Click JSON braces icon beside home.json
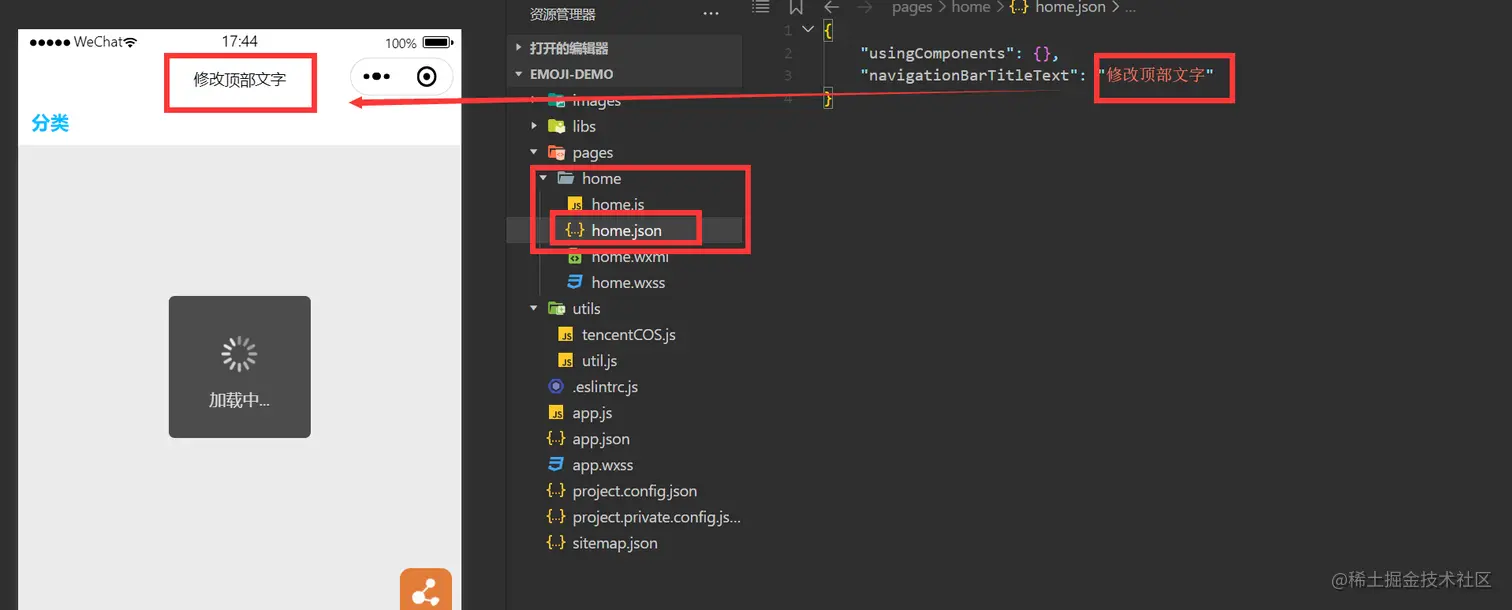The height and width of the screenshot is (610, 1512). point(575,230)
